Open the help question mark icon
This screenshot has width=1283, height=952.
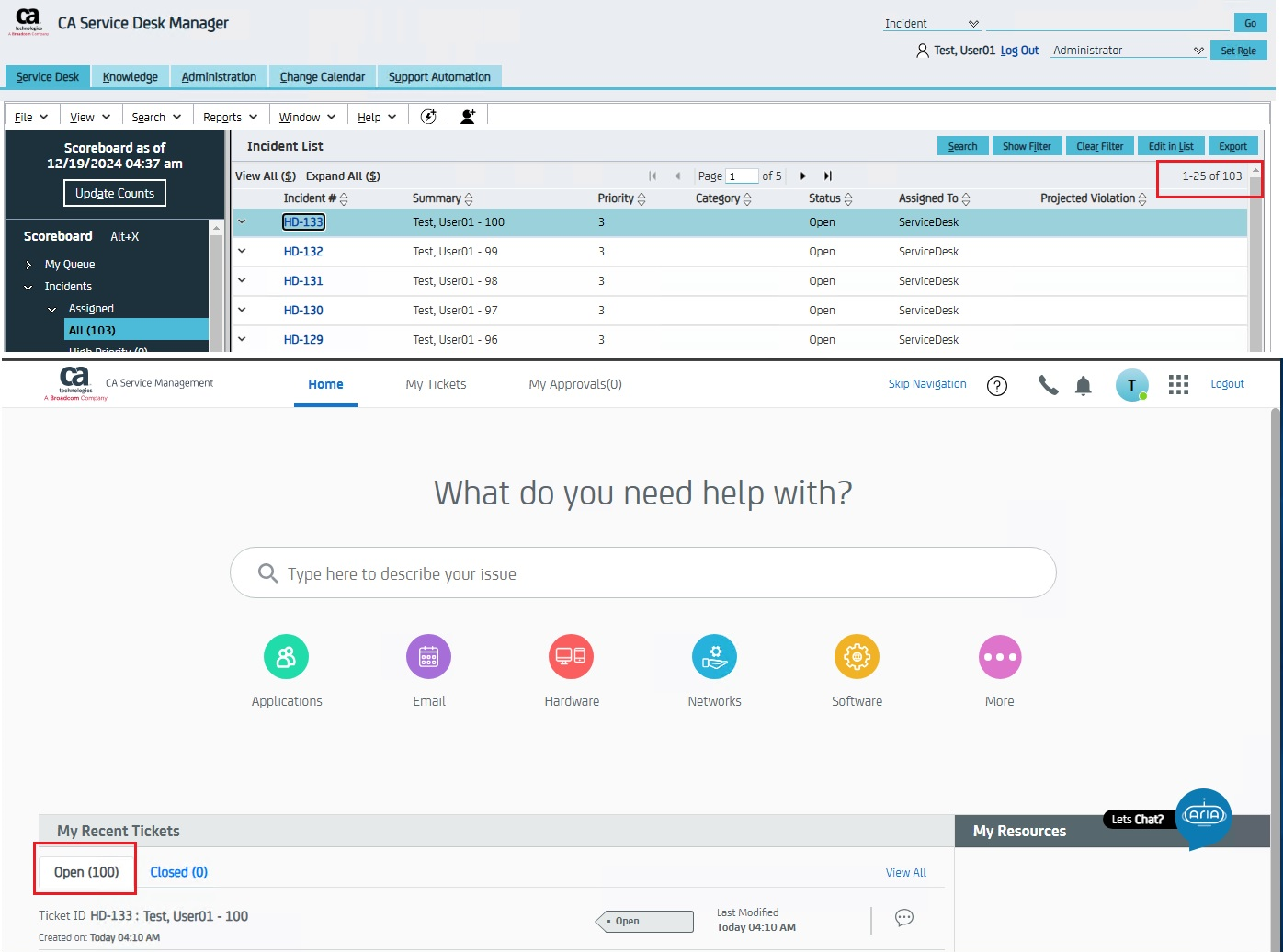[997, 386]
